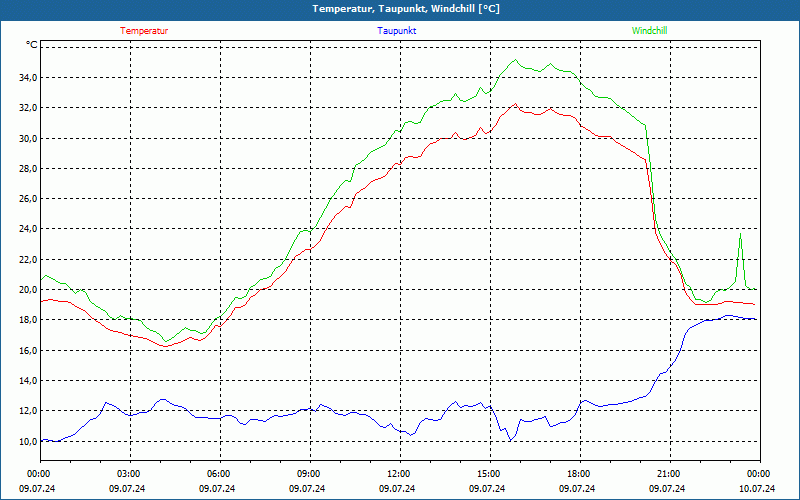Click the blue Taupunkt legend label
This screenshot has width=800, height=500.
pyautogui.click(x=397, y=31)
